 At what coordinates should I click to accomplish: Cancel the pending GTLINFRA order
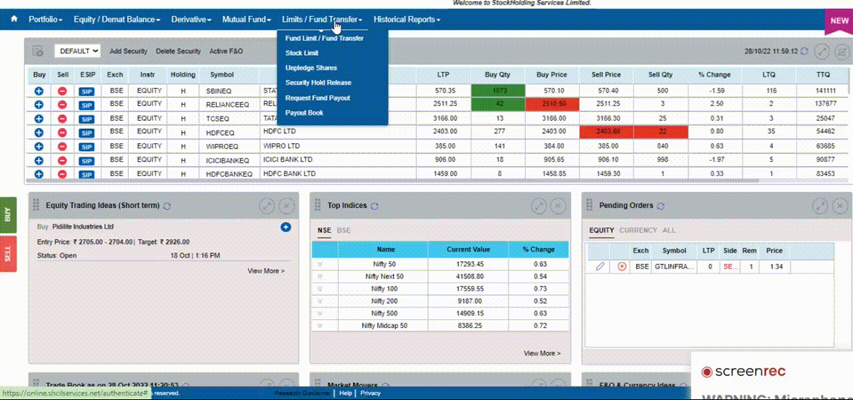coord(621,266)
